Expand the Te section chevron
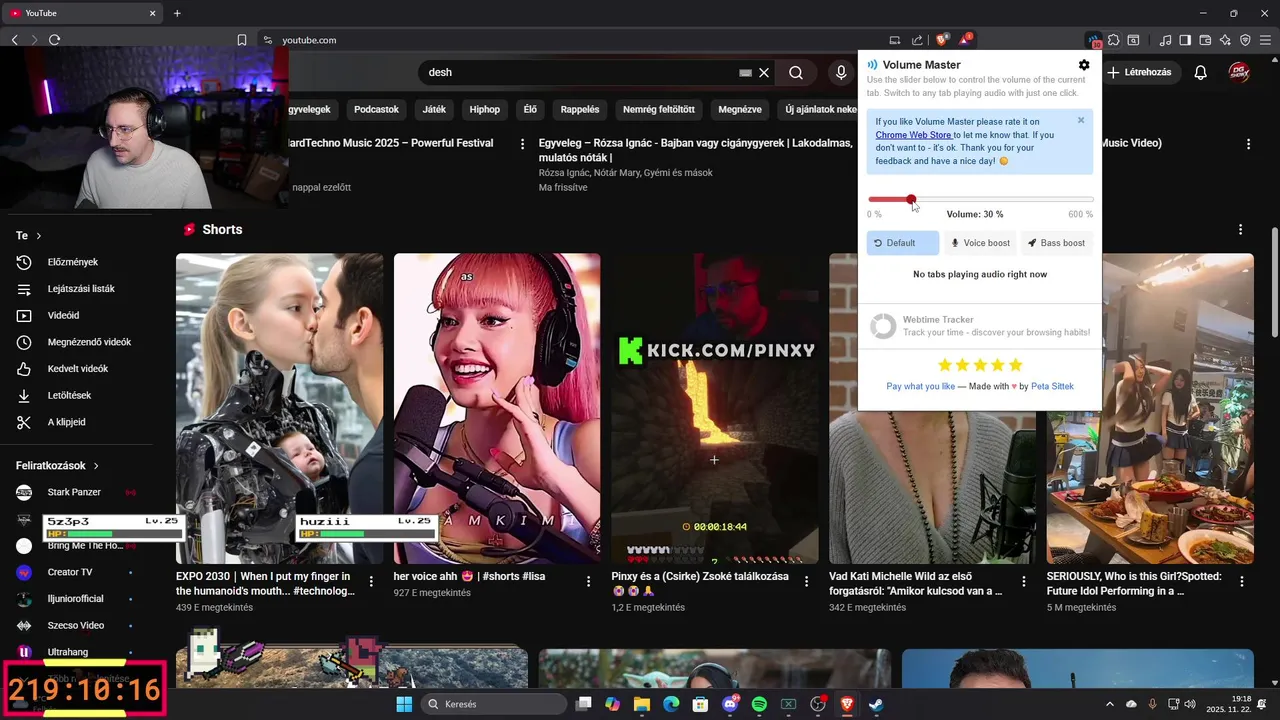Image resolution: width=1280 pixels, height=720 pixels. [39, 236]
